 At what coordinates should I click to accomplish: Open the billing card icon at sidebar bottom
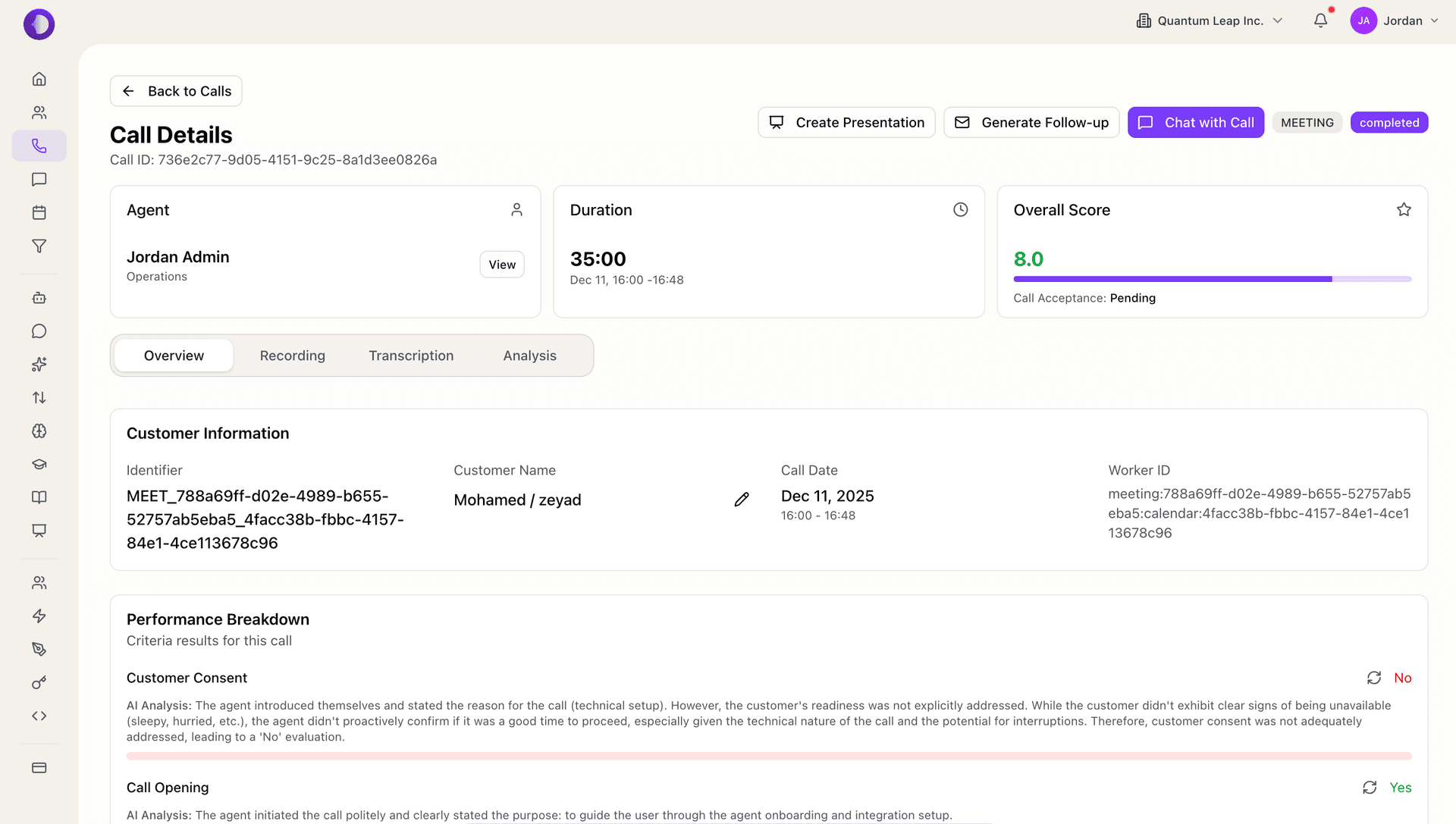click(x=39, y=768)
